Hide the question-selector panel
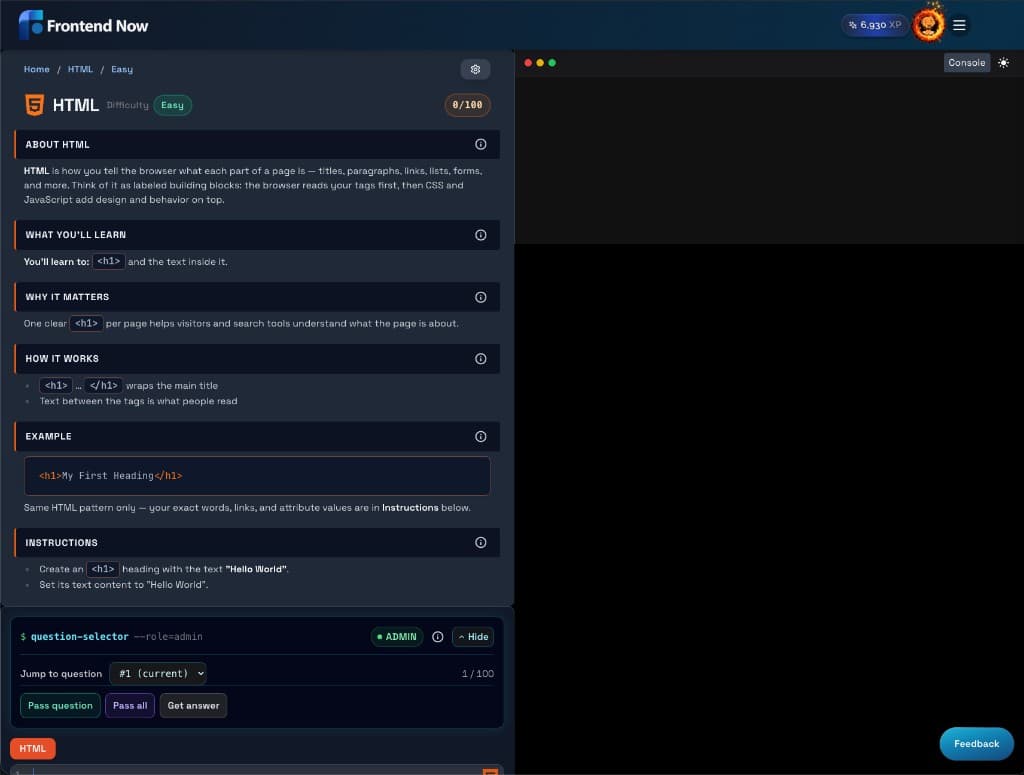Viewport: 1024px width, 775px height. [473, 637]
